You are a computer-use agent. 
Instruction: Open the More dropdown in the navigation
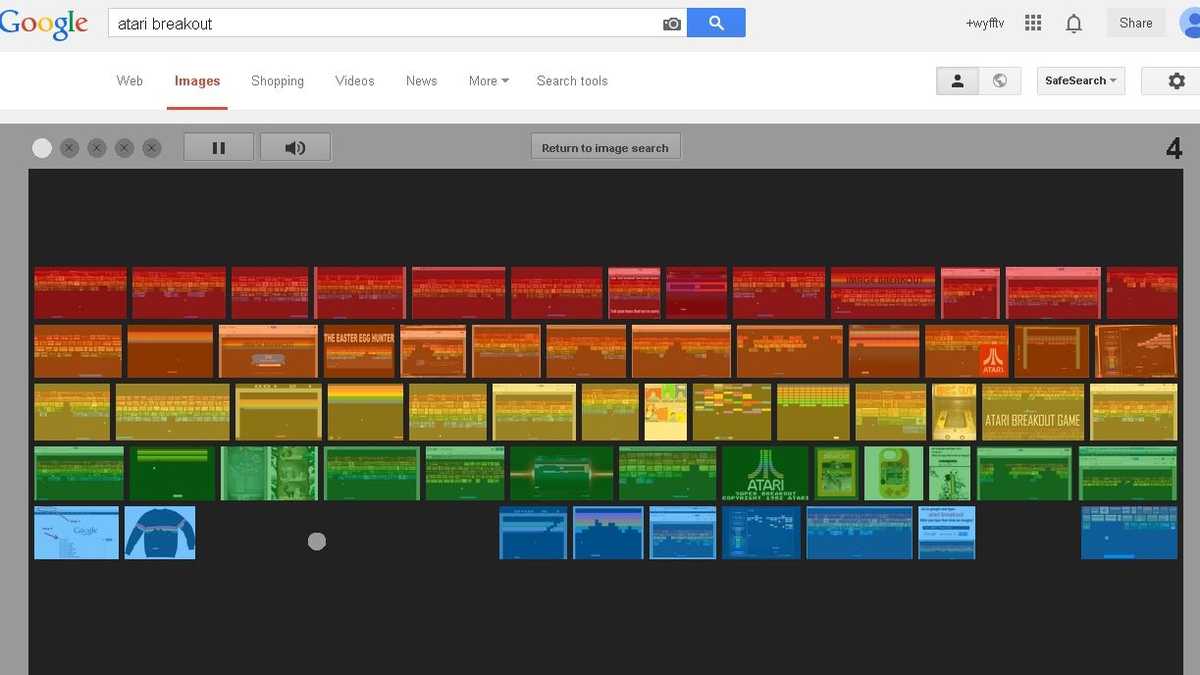pyautogui.click(x=487, y=80)
